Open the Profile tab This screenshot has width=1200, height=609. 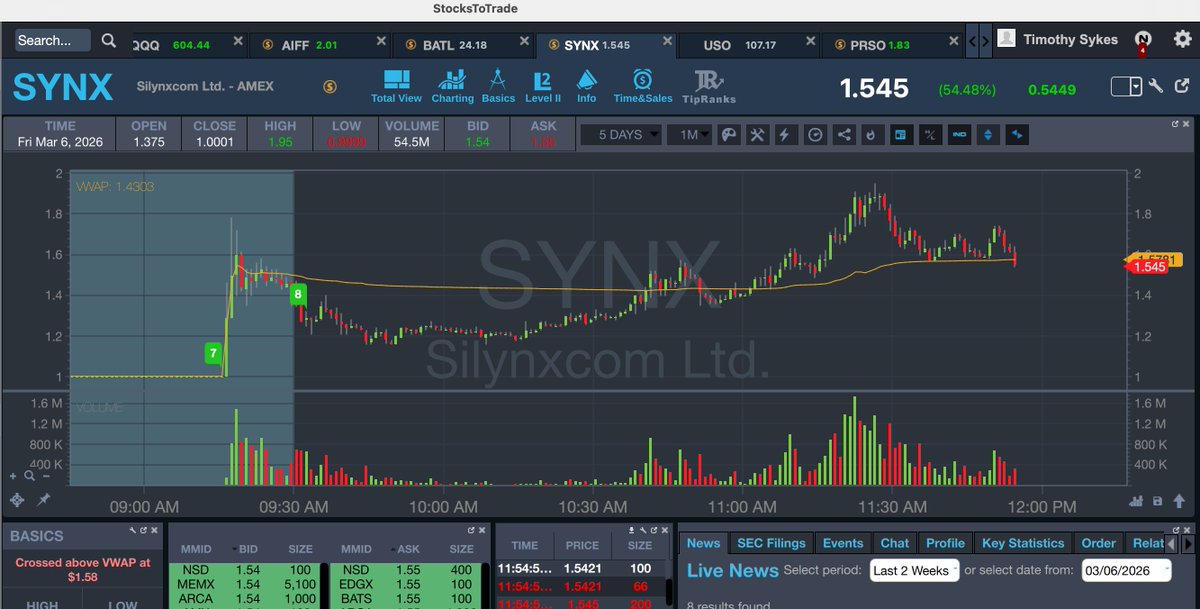(x=945, y=543)
